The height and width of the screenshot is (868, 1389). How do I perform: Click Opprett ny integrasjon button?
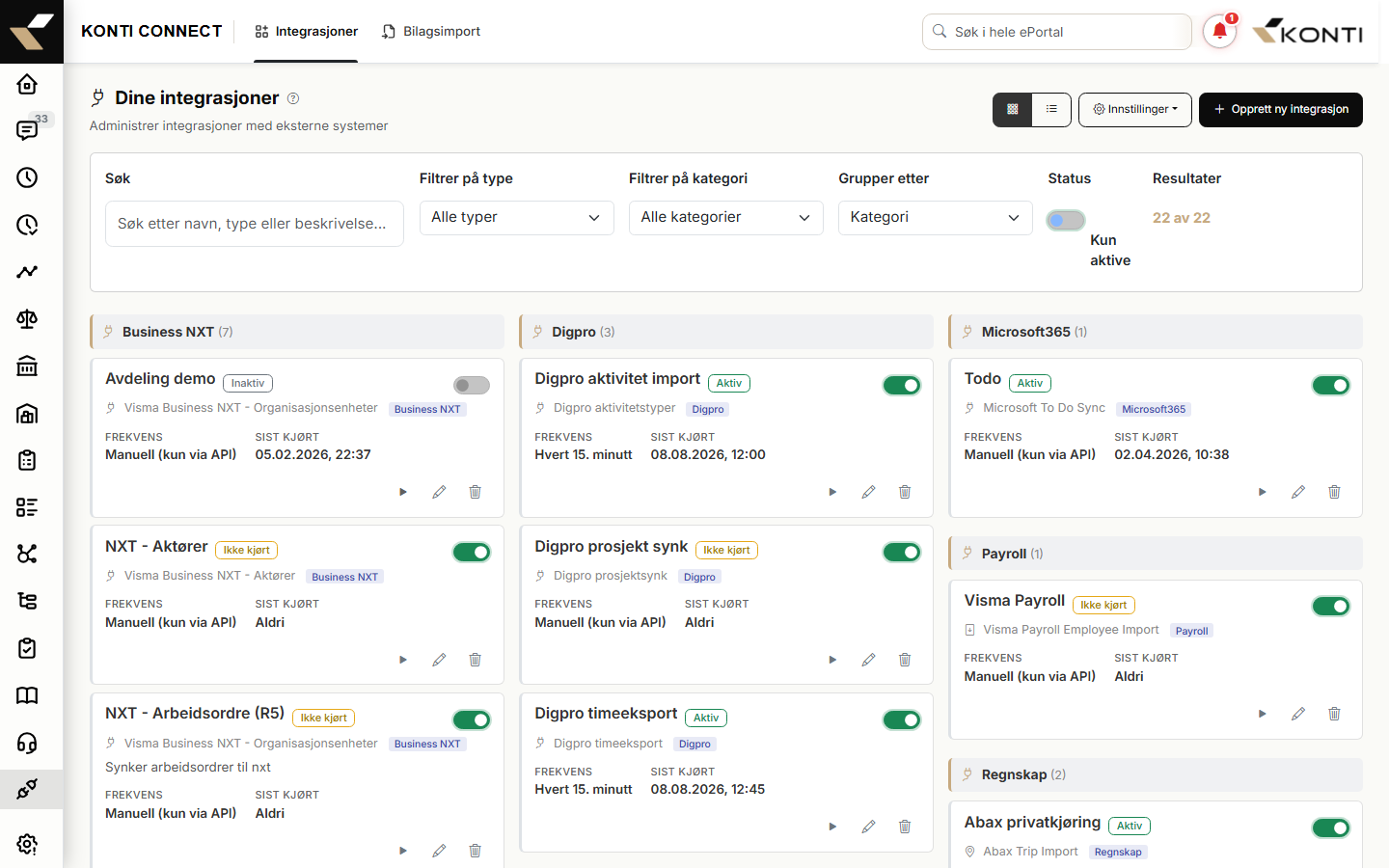point(1281,110)
